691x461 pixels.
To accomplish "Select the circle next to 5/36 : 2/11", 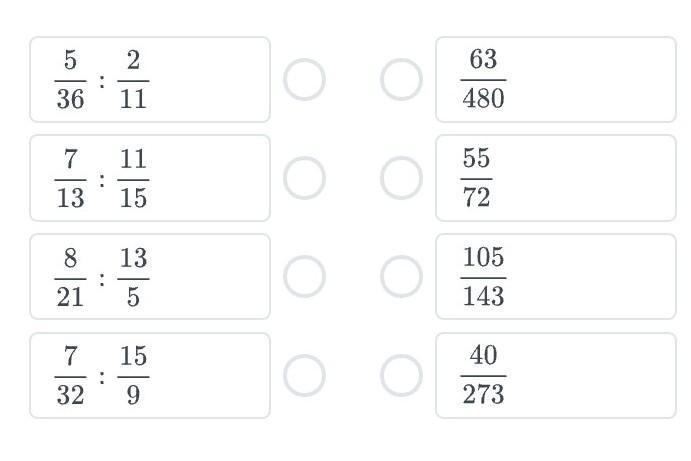I will coord(304,80).
